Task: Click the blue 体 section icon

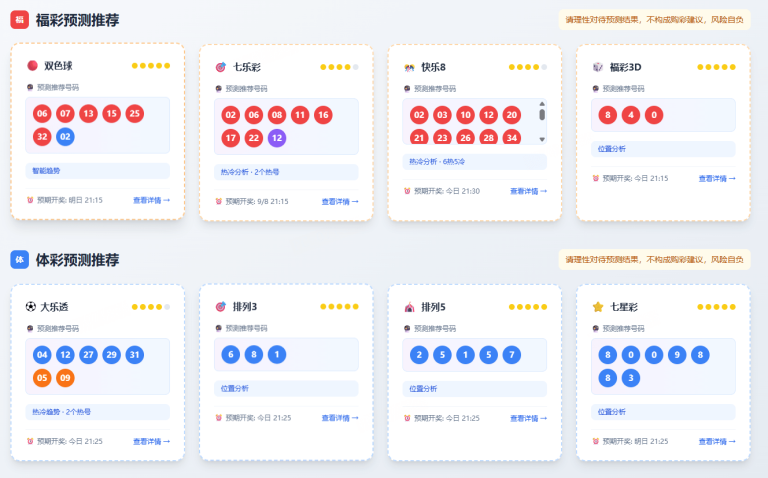Action: 20,260
